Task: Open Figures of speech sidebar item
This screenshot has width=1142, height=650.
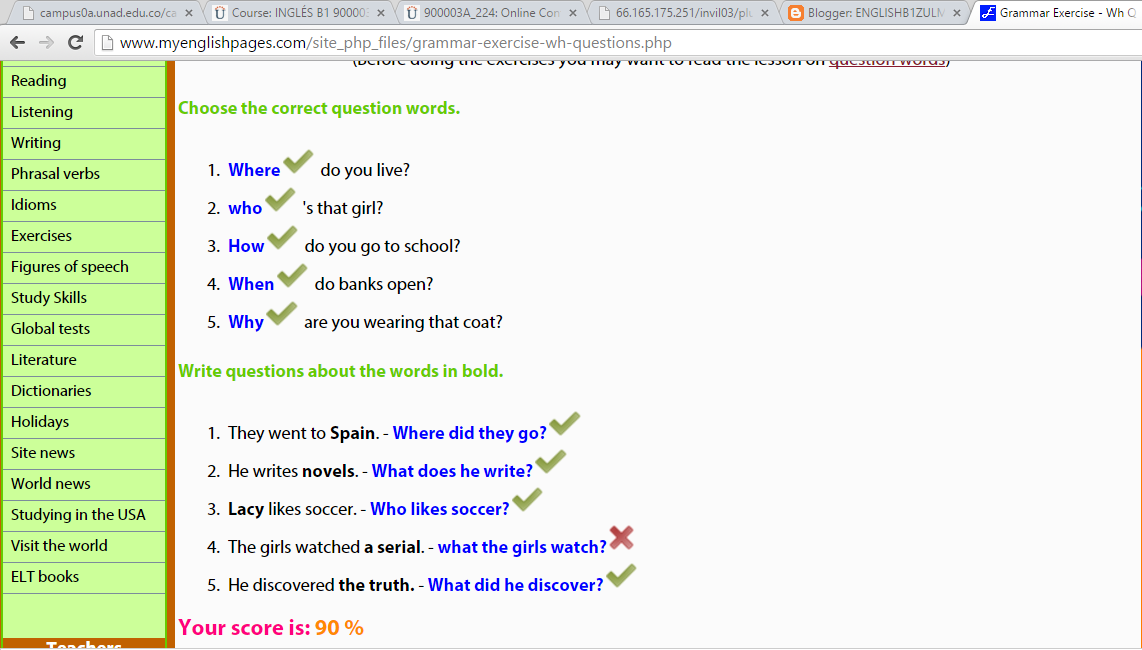Action: (x=84, y=267)
